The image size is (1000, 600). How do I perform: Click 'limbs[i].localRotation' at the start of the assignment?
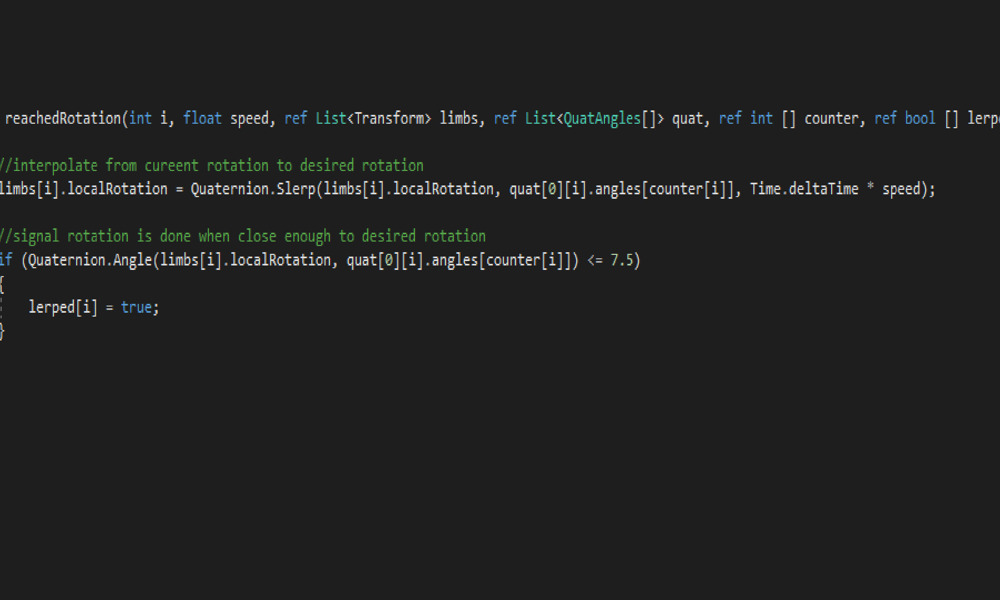(84, 189)
